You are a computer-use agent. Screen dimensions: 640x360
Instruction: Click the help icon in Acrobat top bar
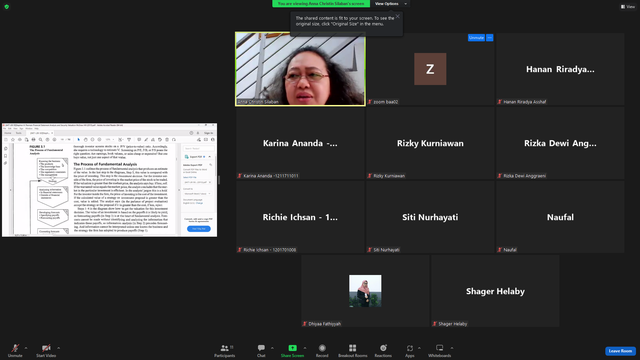[191, 133]
